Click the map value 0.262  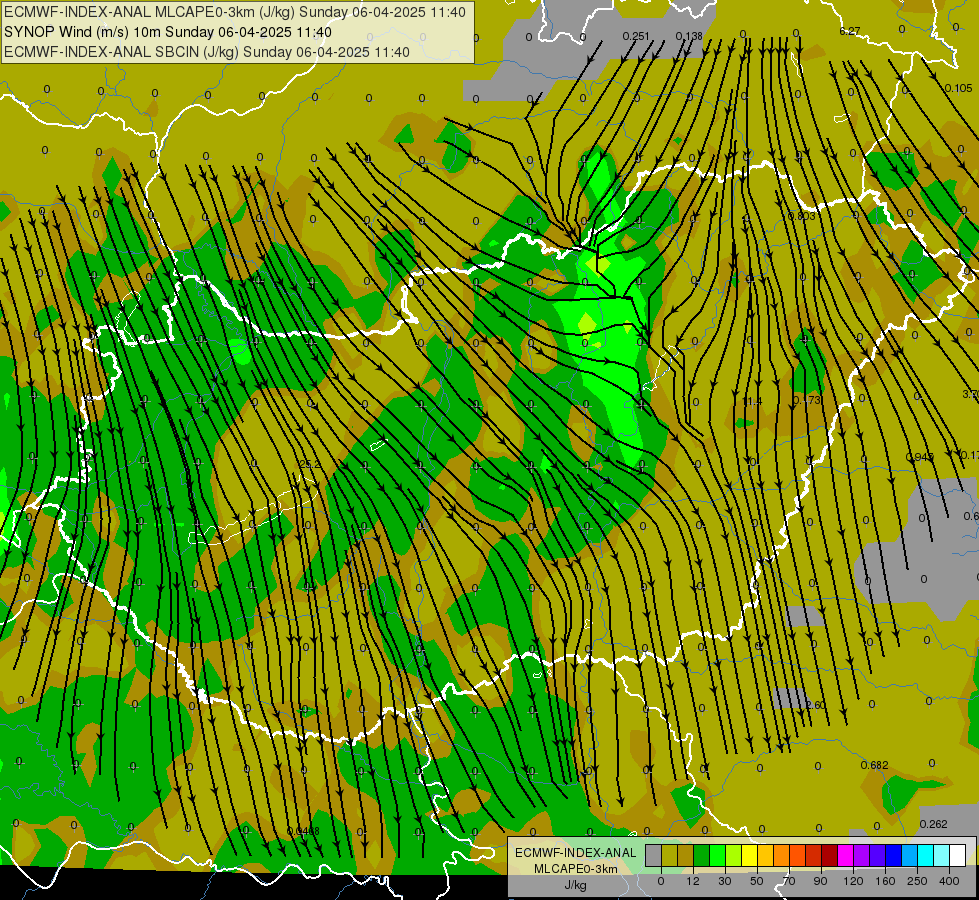(x=933, y=824)
